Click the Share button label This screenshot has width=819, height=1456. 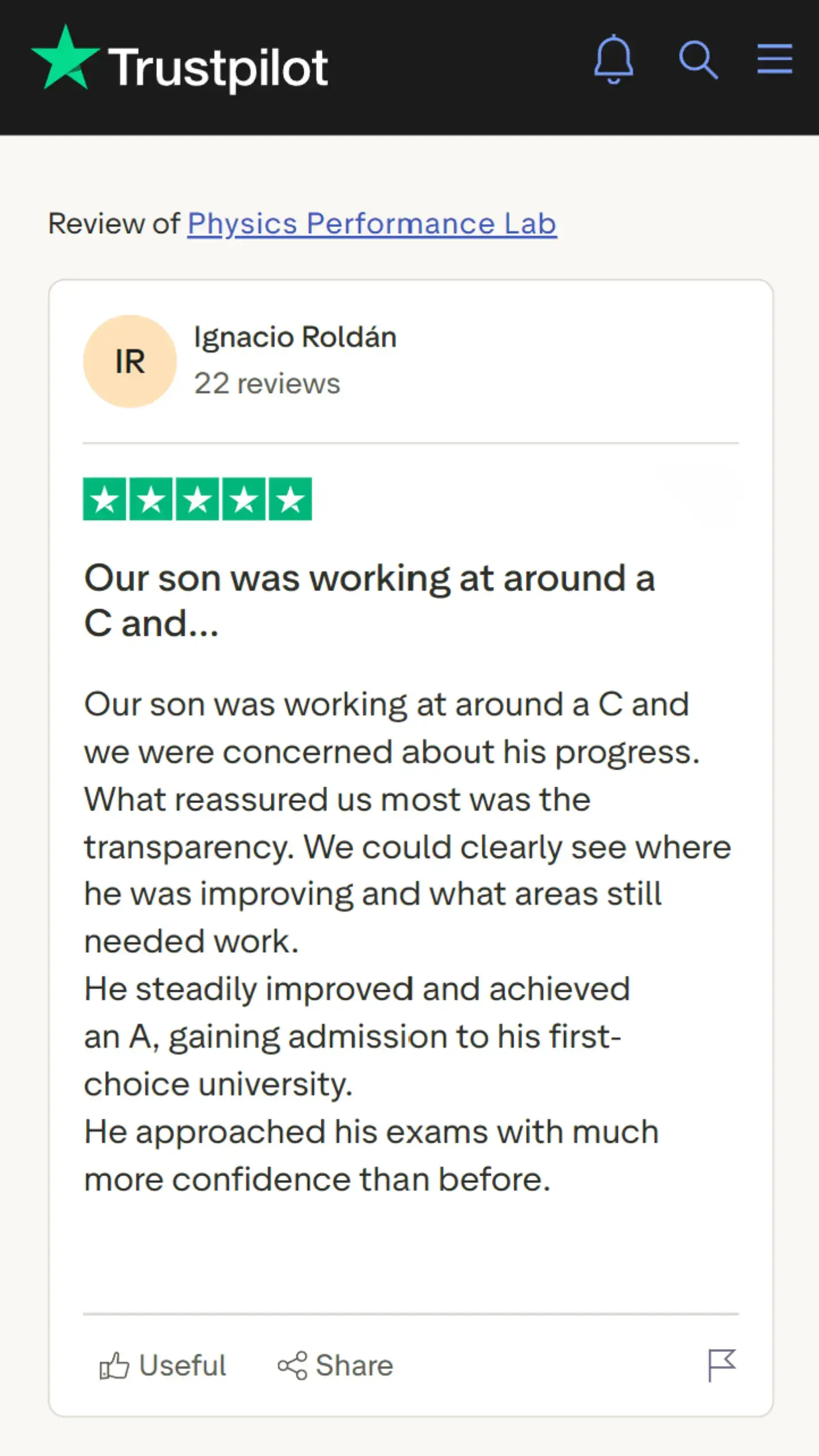tap(354, 1365)
